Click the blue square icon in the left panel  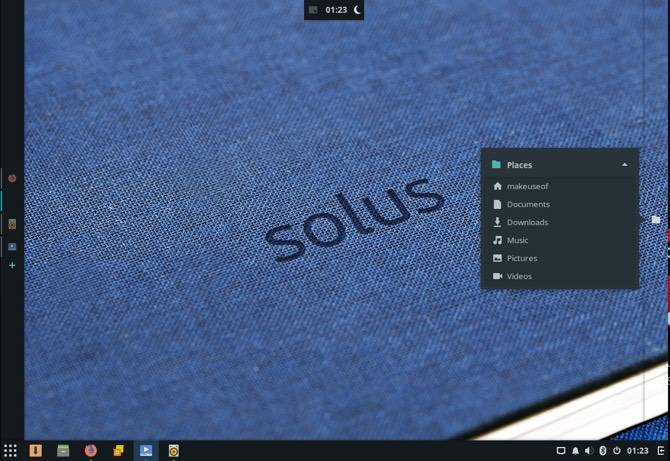pos(12,247)
